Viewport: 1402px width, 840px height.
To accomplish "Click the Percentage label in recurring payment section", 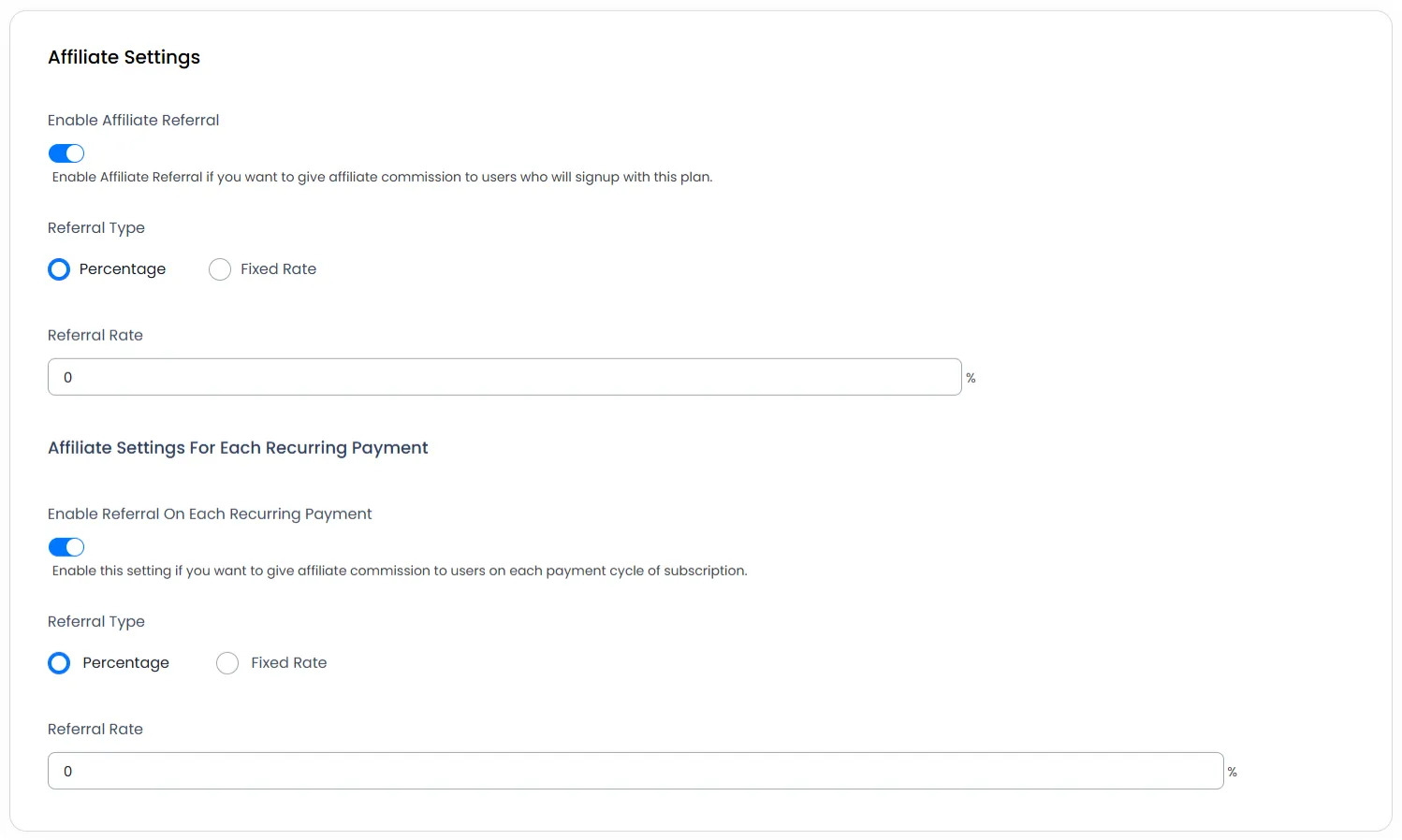I will coord(125,663).
